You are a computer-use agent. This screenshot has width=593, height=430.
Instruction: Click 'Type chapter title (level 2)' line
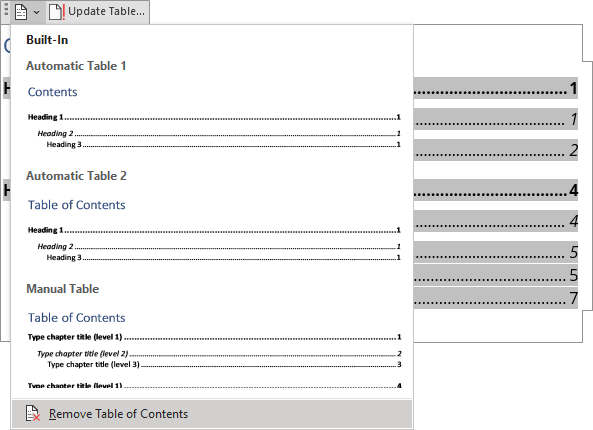219,354
